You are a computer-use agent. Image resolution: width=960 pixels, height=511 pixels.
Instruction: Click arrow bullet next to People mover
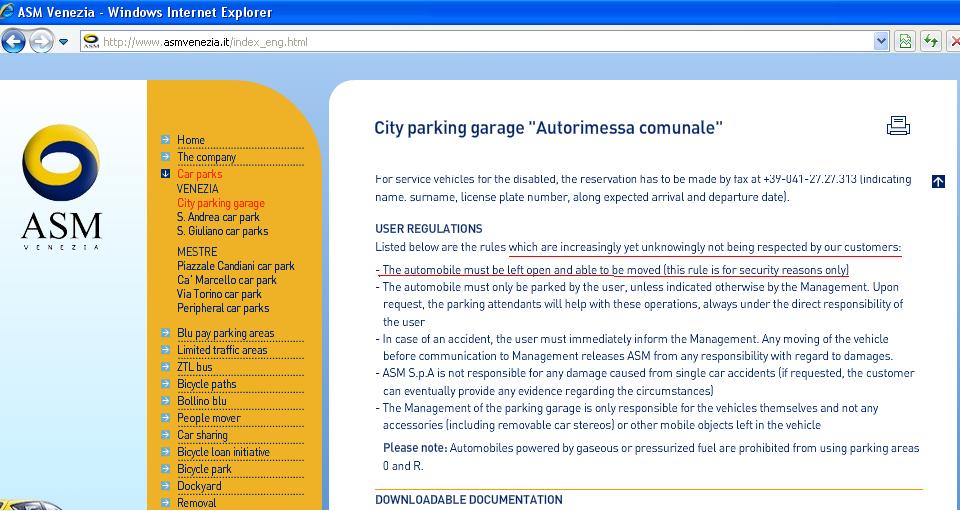[165, 418]
